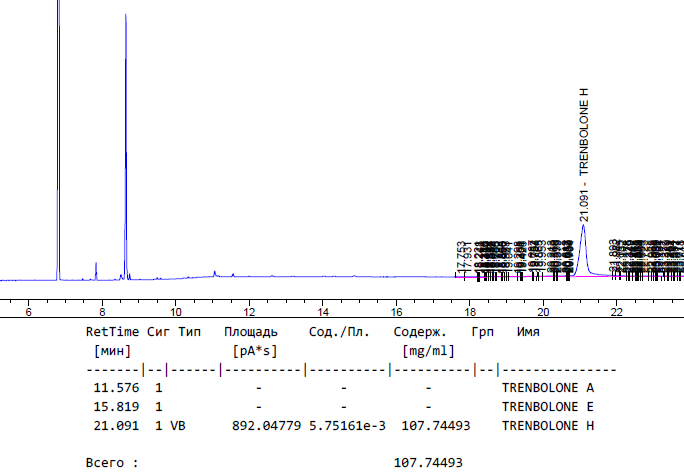
Task: Click the TRENBOLONE H peak at 21.091 minutes
Action: click(583, 240)
